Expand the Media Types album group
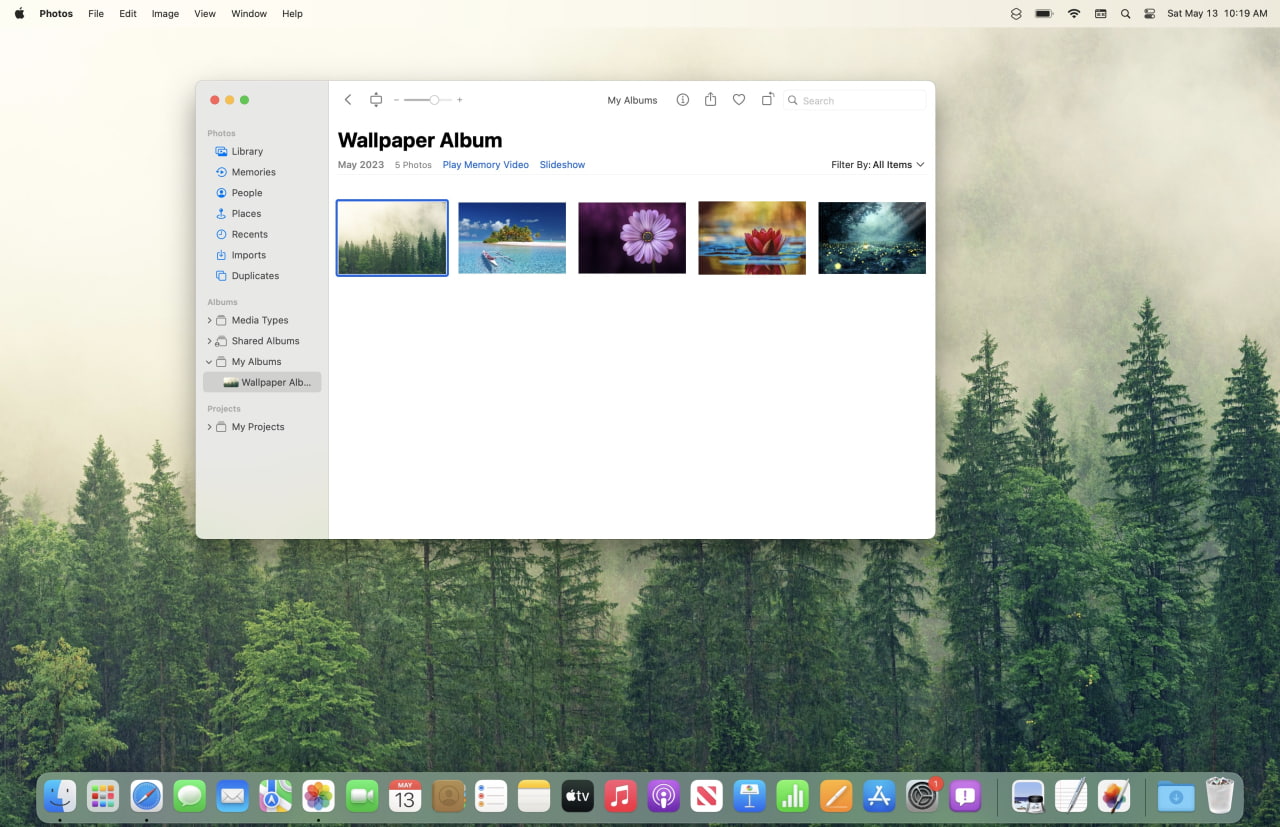 208,320
